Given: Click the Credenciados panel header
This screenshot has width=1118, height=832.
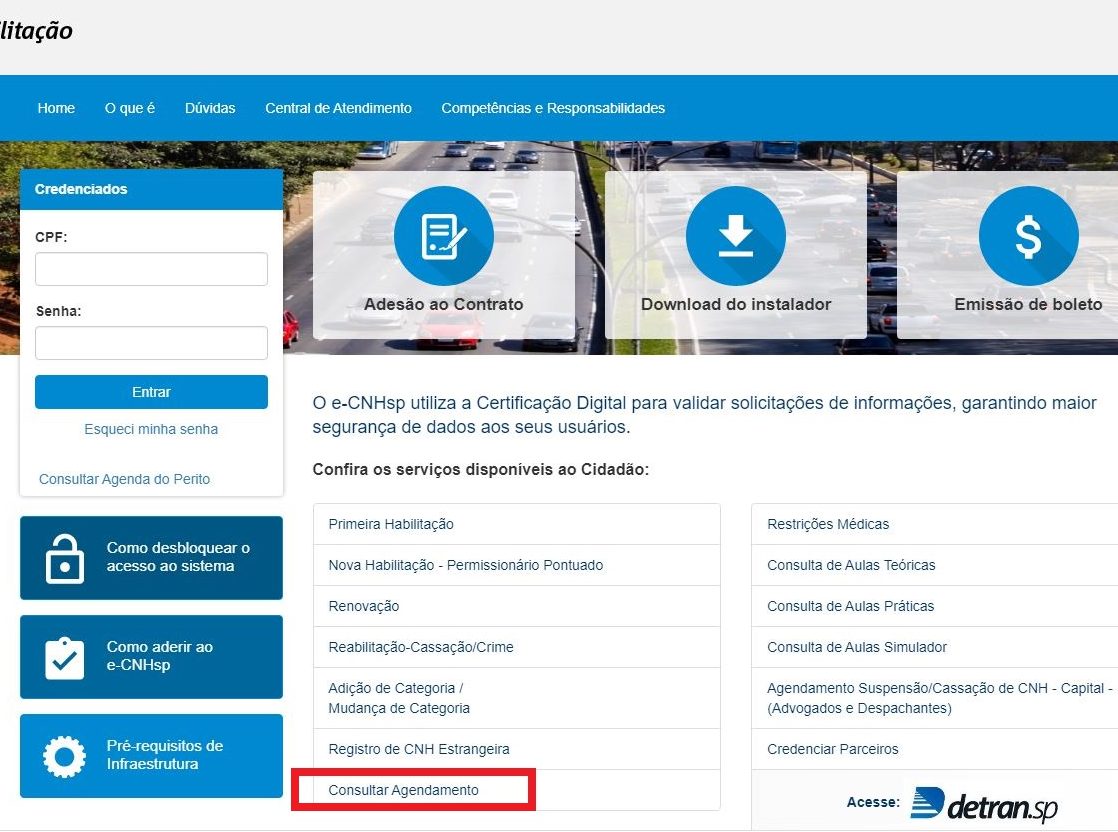Looking at the screenshot, I should point(151,190).
